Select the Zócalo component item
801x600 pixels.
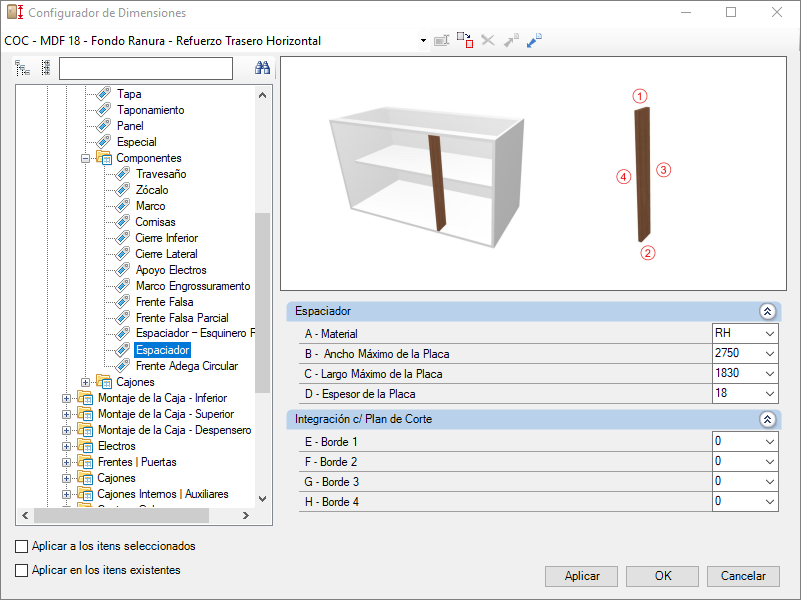152,190
